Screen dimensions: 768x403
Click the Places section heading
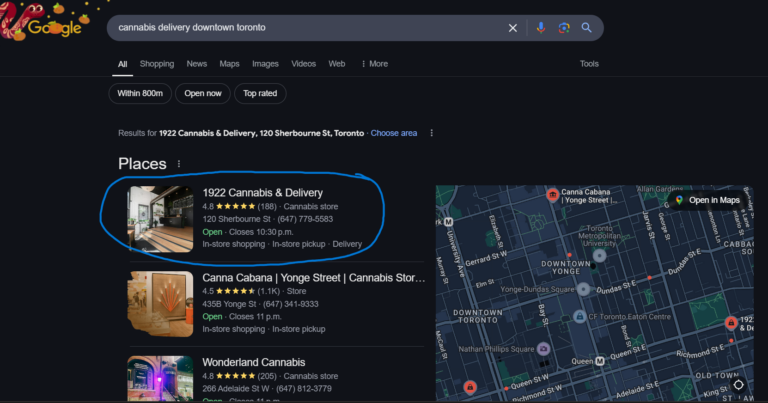[142, 164]
